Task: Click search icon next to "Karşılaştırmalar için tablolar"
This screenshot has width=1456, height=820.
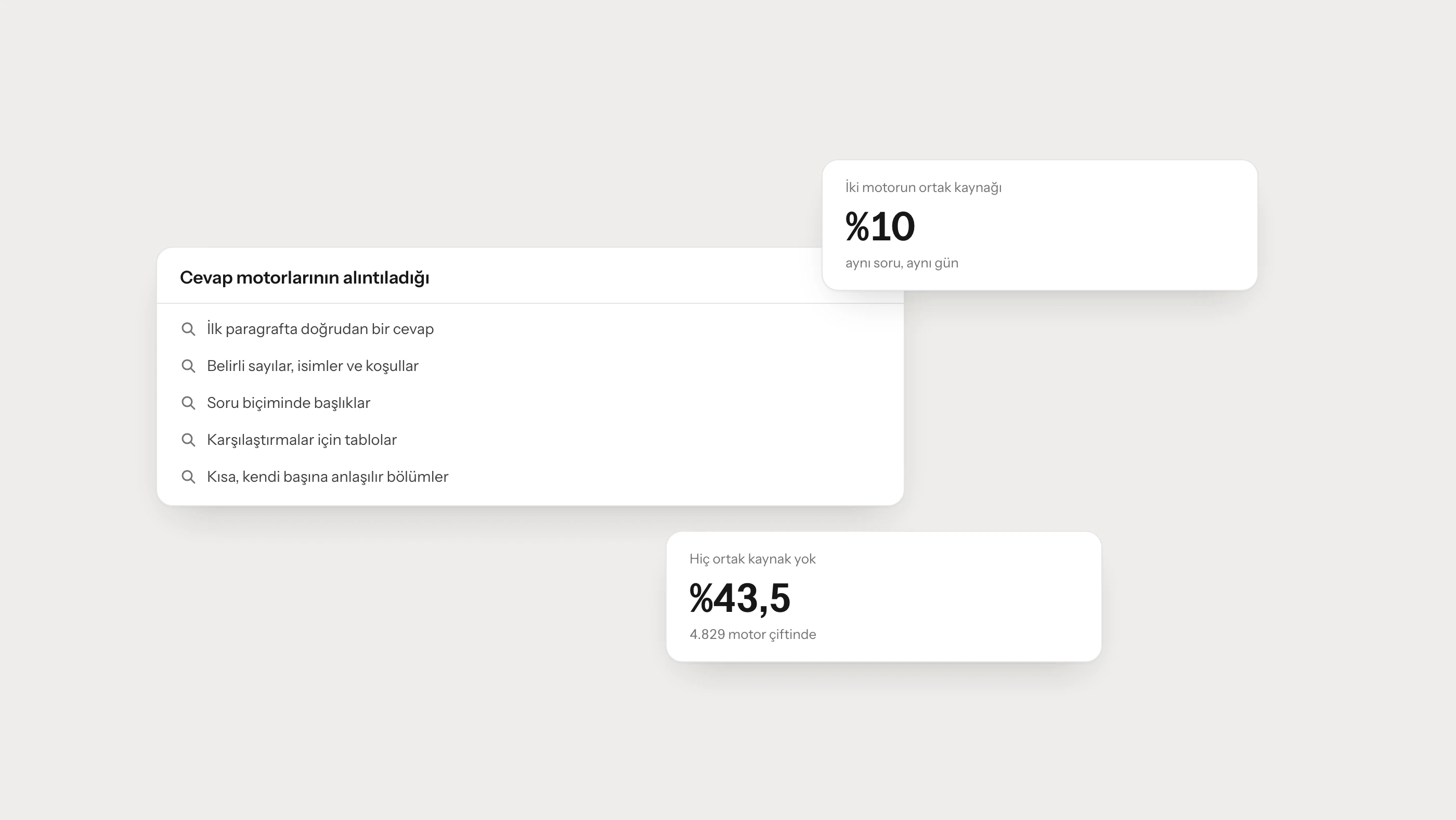Action: coord(188,440)
